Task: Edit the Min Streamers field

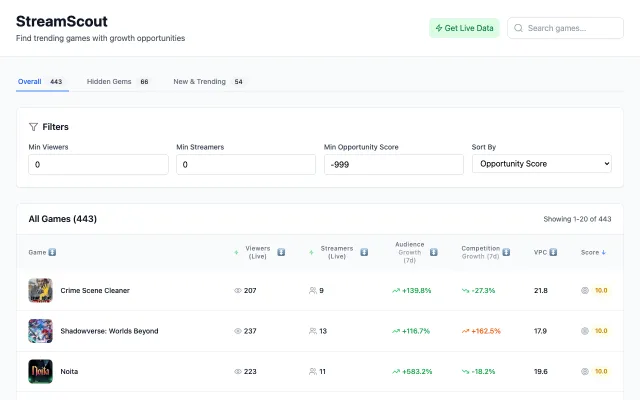Action: 246,164
